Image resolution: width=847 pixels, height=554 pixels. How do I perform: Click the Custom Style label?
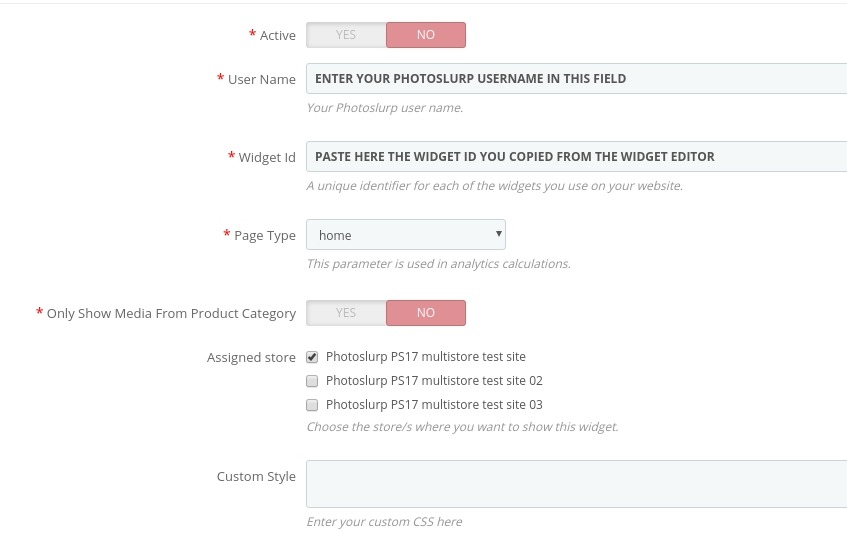tap(256, 477)
